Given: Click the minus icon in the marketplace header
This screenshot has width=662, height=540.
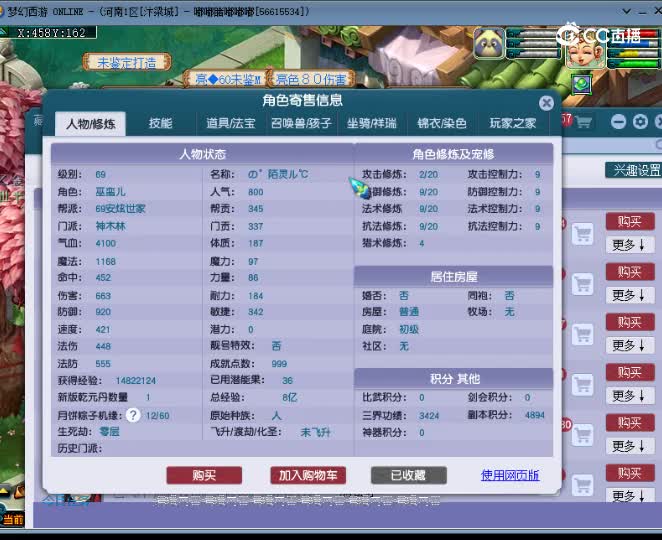Looking at the screenshot, I should pos(618,122).
